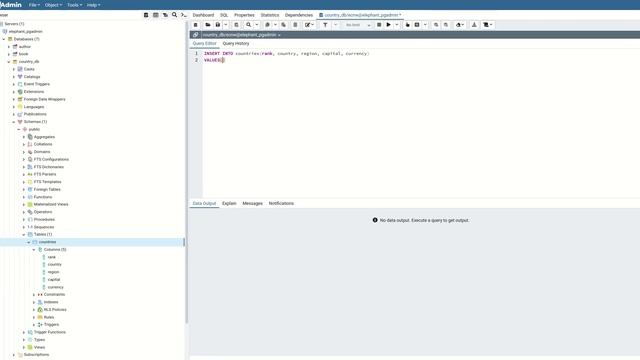This screenshot has width=640, height=360.
Task: Expand the author database node
Action: point(9,47)
